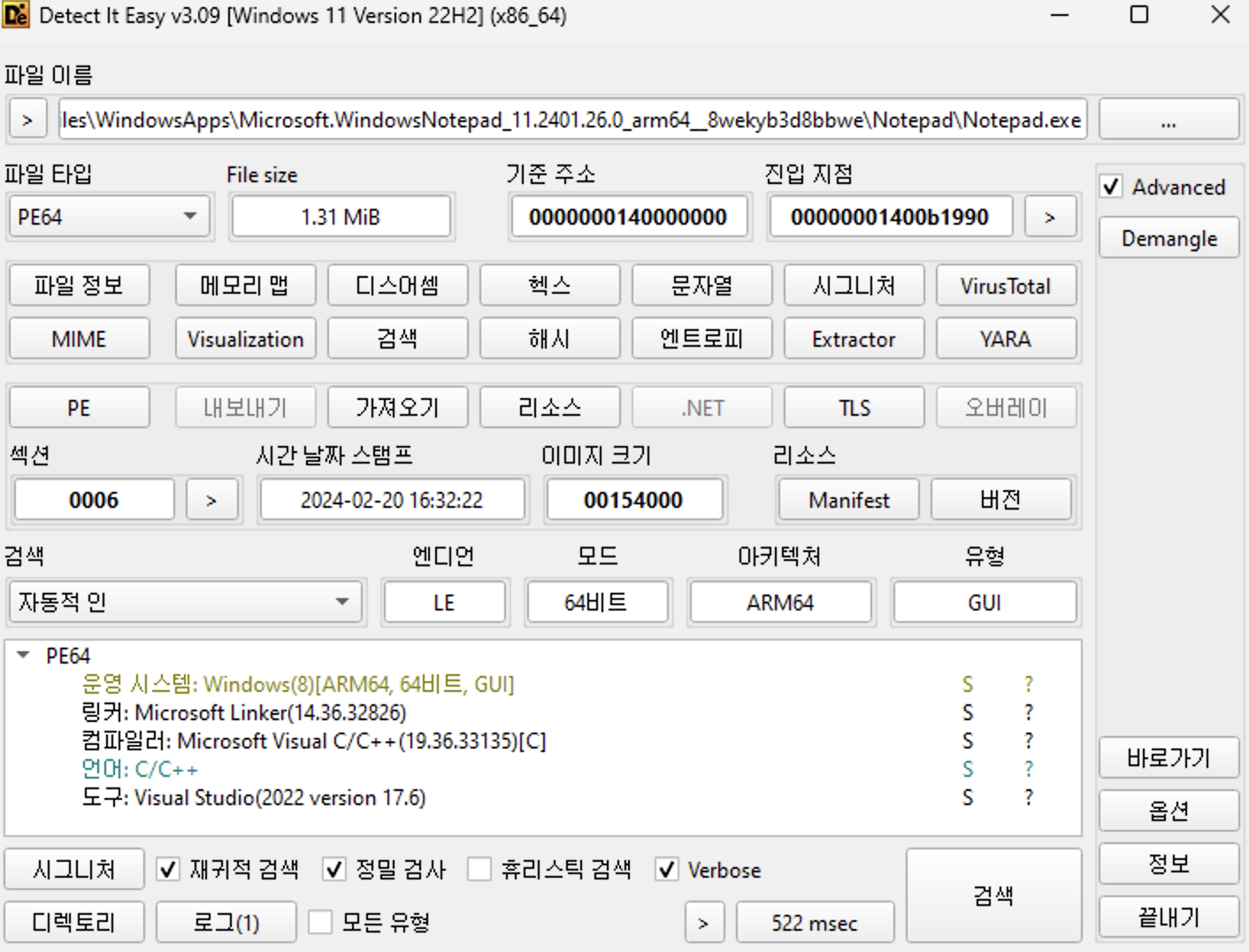The width and height of the screenshot is (1249, 952).
Task: Click the Detect It Easy title bar icon
Action: [16, 15]
